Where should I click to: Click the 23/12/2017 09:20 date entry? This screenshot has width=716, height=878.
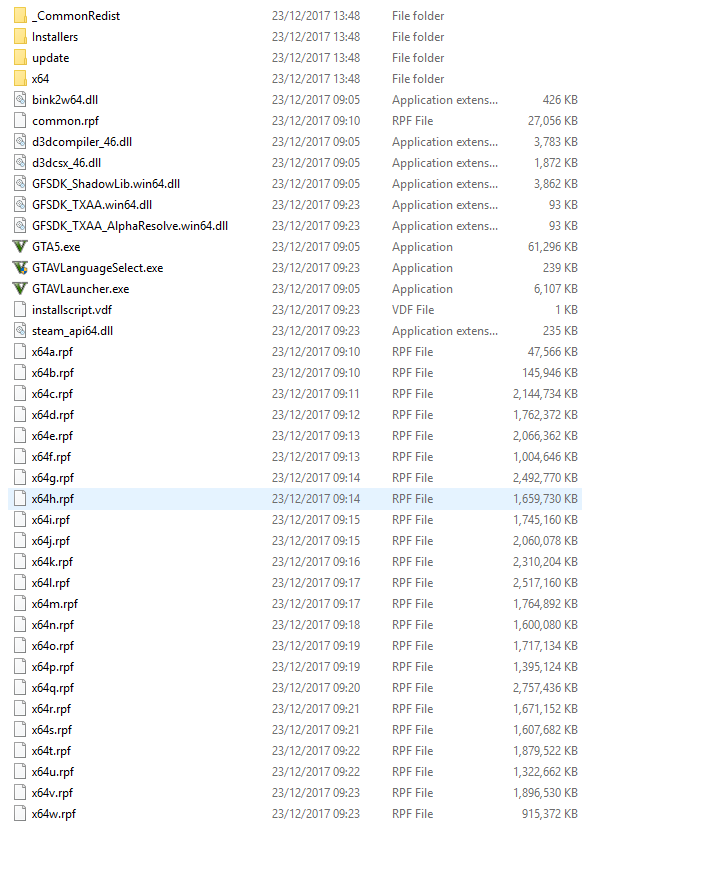[x=316, y=688]
